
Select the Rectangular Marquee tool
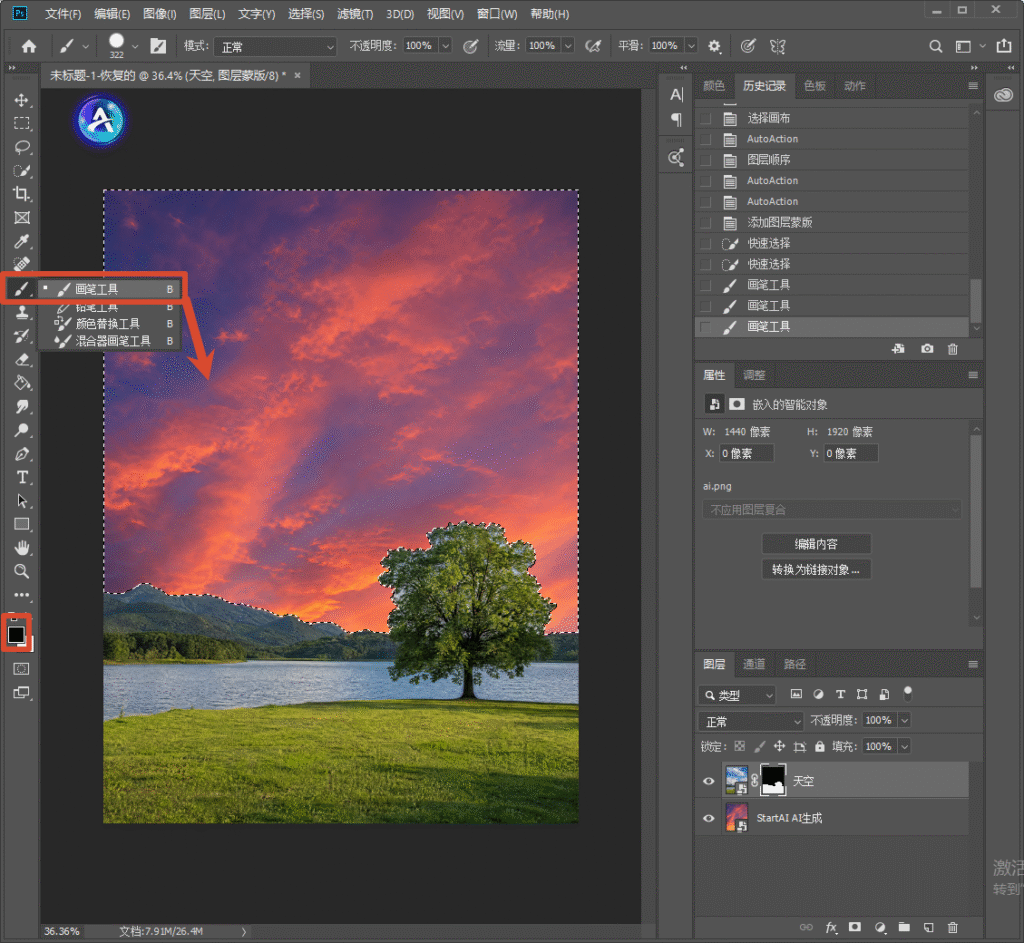[22, 123]
